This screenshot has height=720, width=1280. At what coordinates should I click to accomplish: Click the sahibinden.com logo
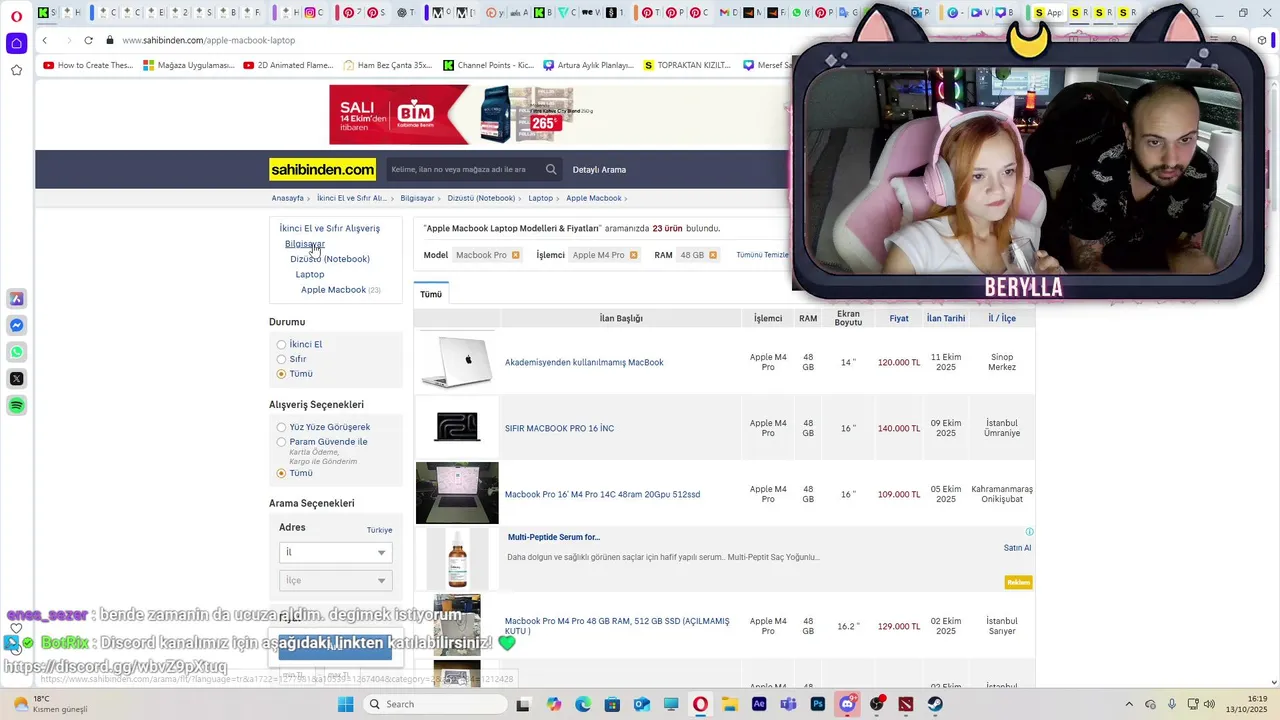(x=323, y=170)
